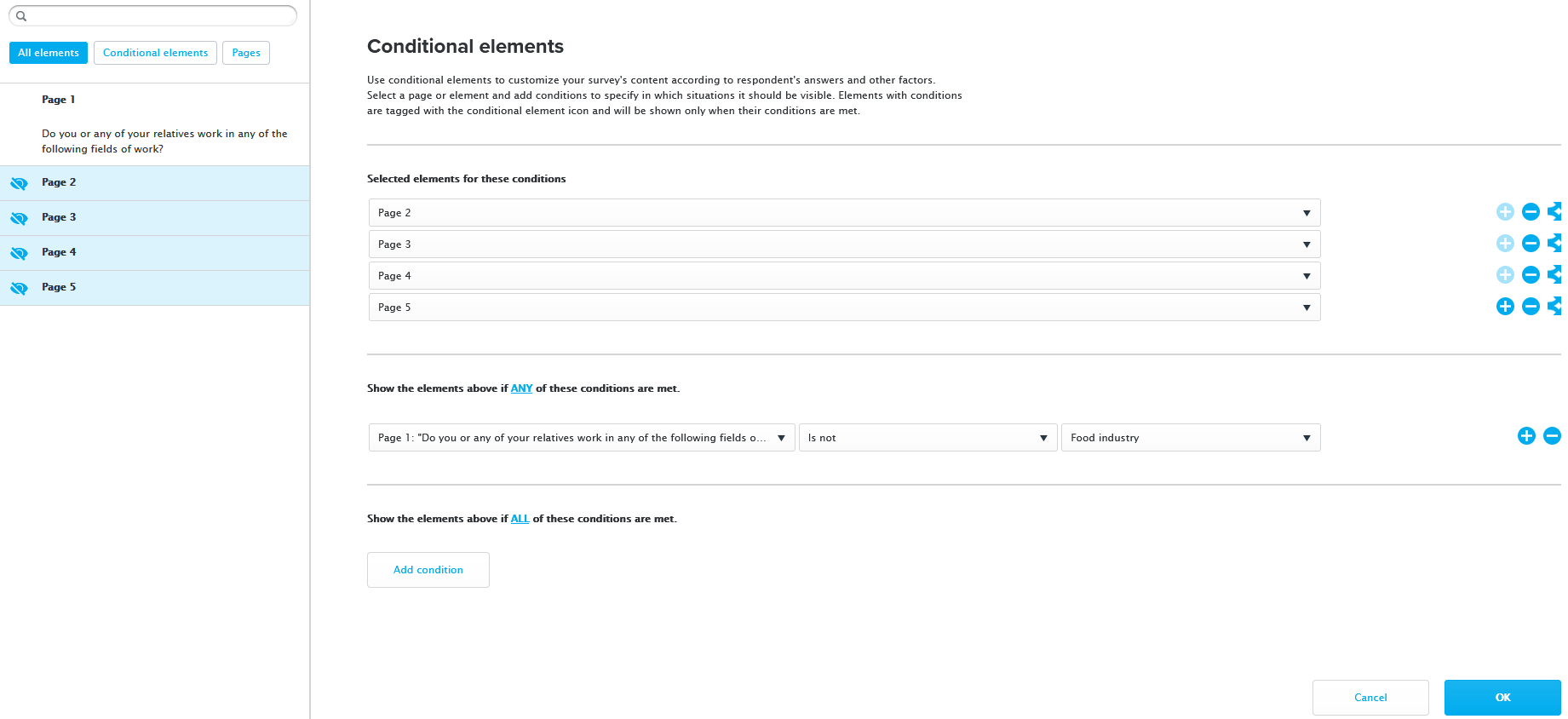Switch to the Pages filter tab
1568x719 pixels.
(246, 53)
